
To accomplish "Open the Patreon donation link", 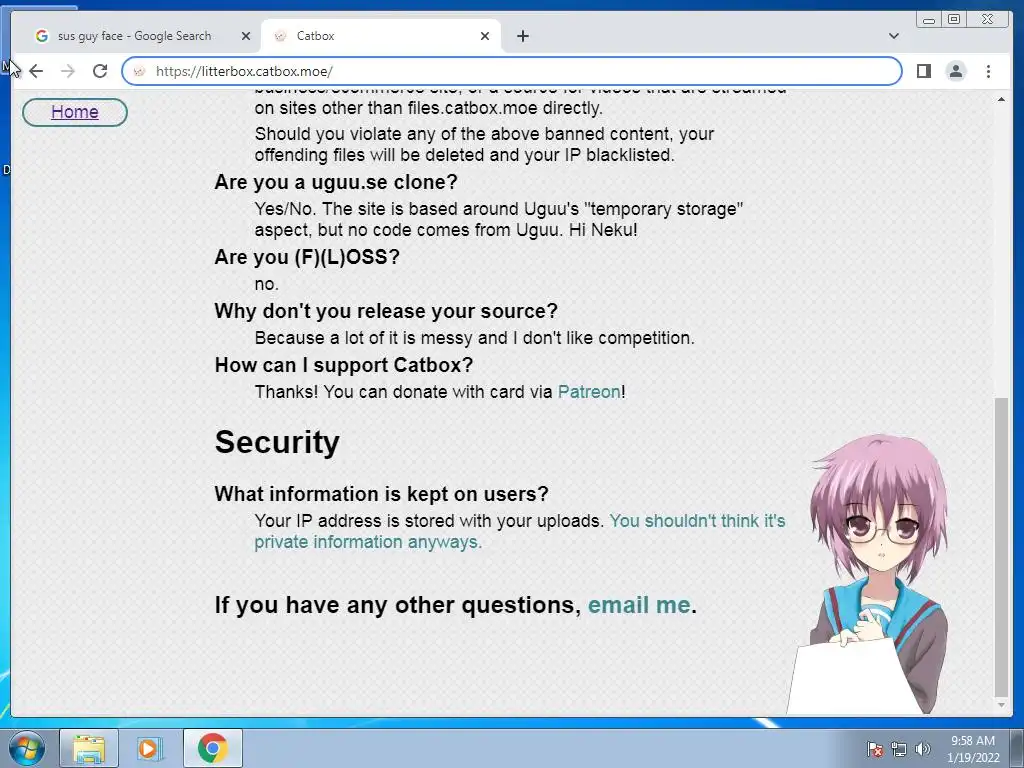I will (588, 392).
